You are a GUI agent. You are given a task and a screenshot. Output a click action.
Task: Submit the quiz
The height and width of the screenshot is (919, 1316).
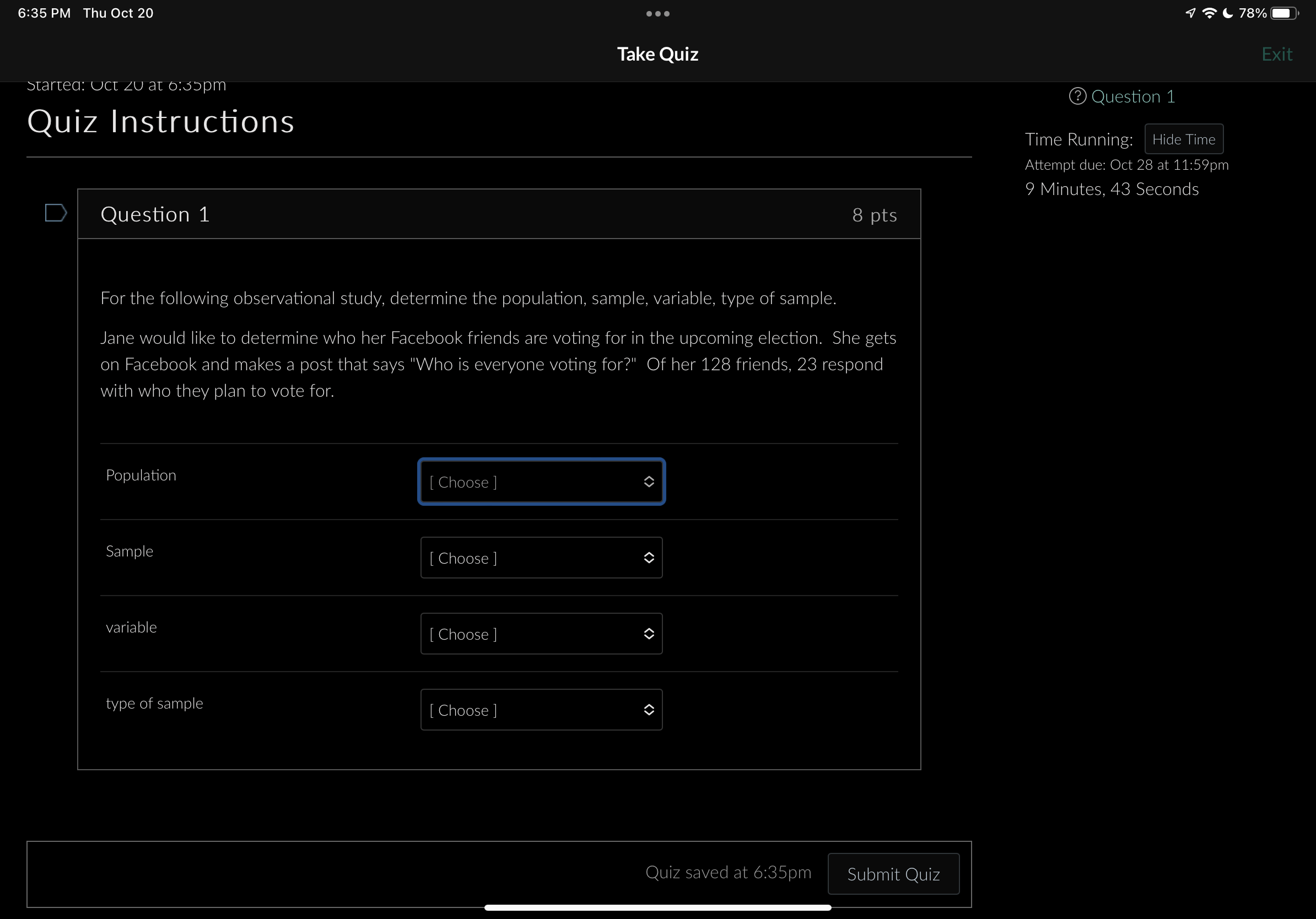coord(893,874)
